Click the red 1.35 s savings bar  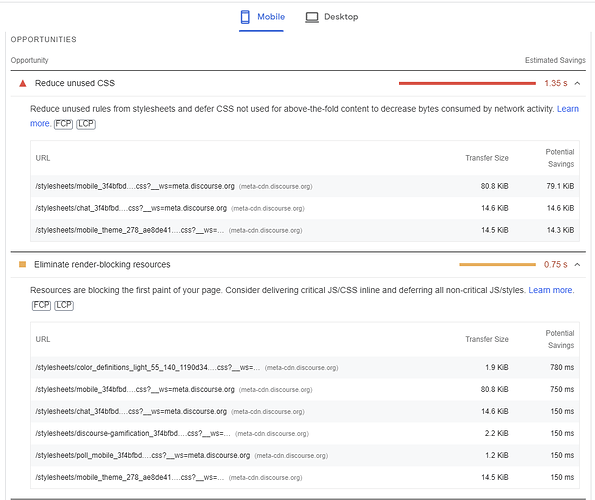click(x=467, y=83)
